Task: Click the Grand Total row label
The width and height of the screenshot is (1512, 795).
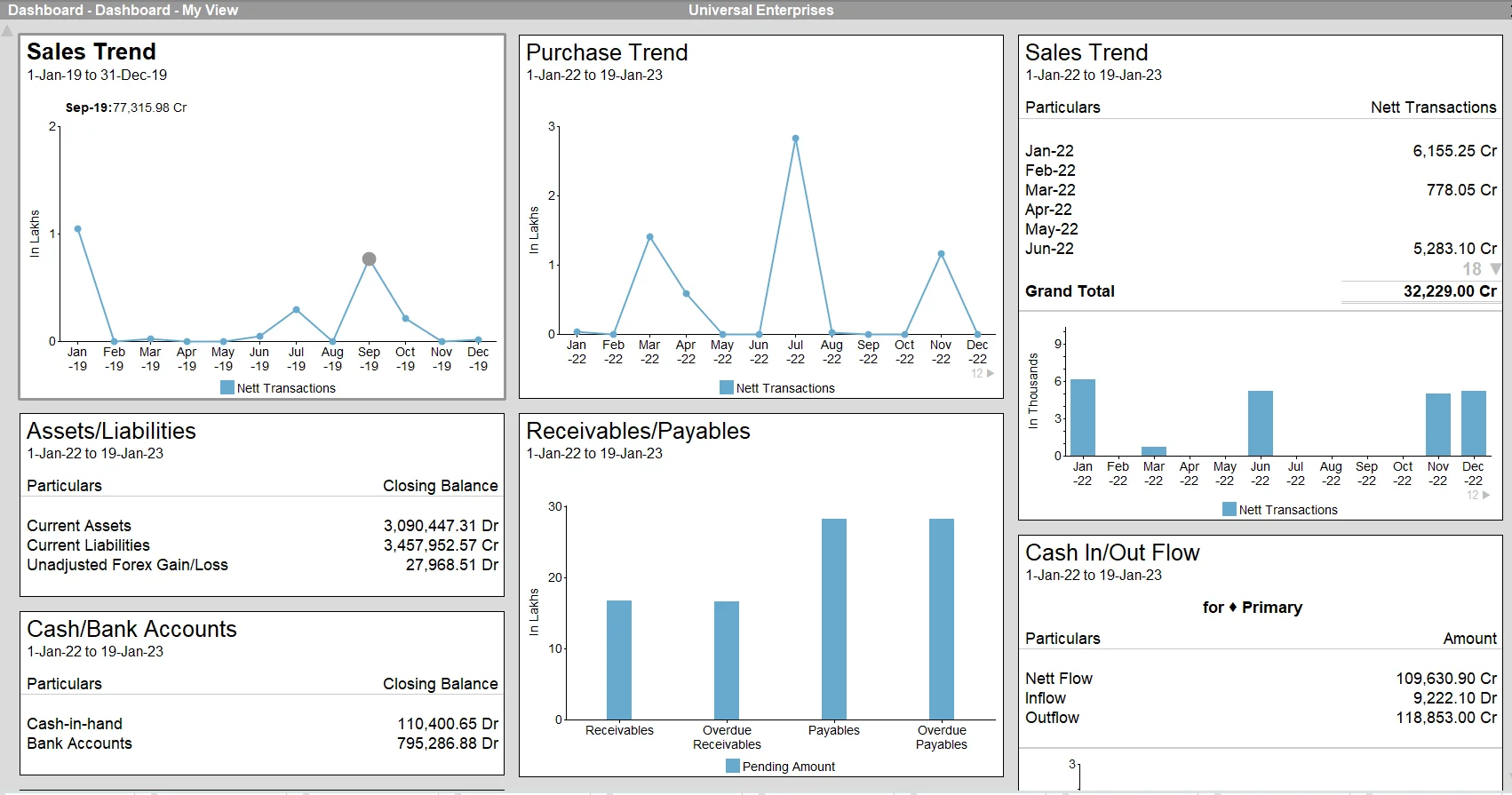Action: (1070, 291)
